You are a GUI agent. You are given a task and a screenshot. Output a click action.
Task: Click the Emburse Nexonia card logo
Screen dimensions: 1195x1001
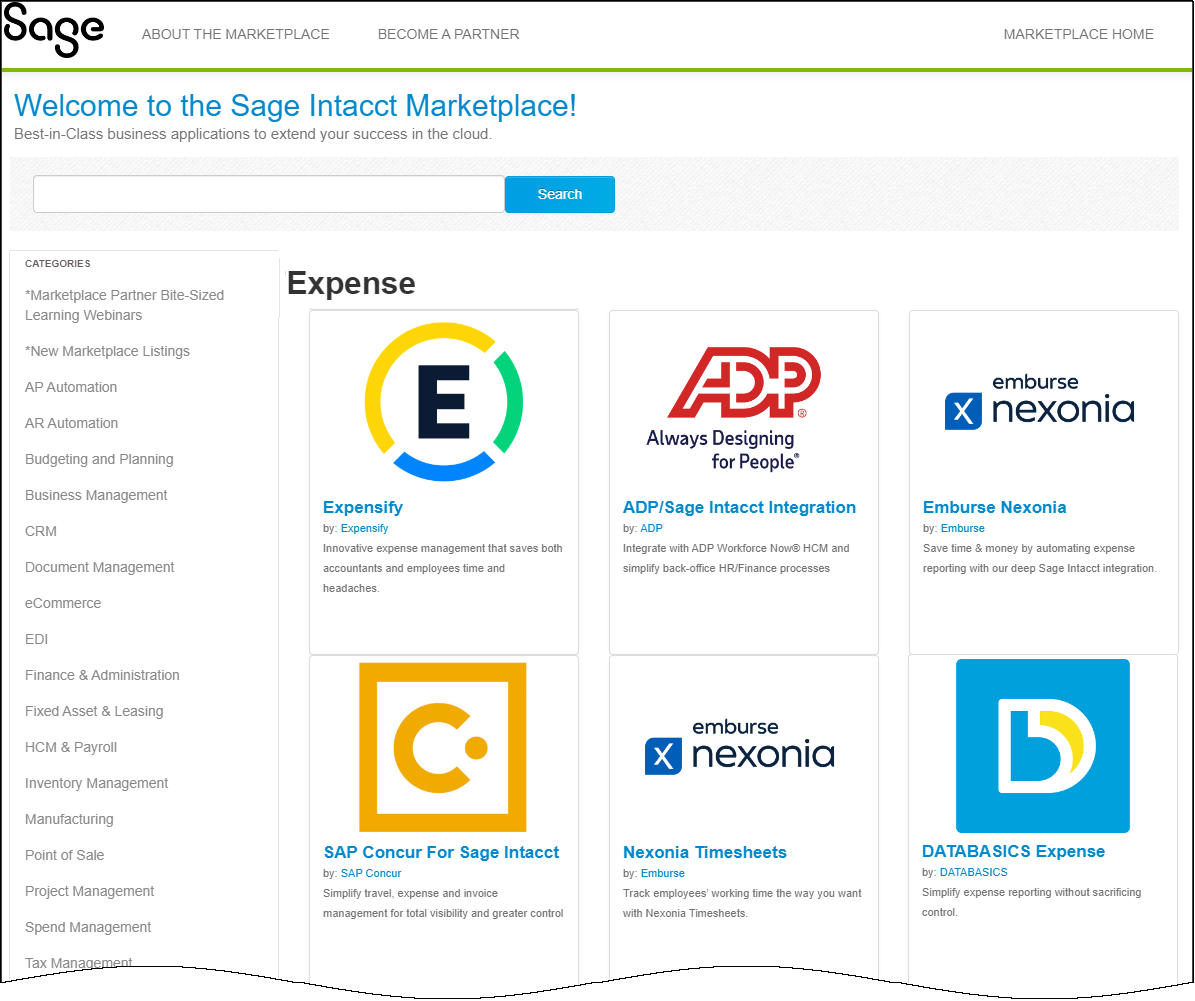(x=1040, y=402)
